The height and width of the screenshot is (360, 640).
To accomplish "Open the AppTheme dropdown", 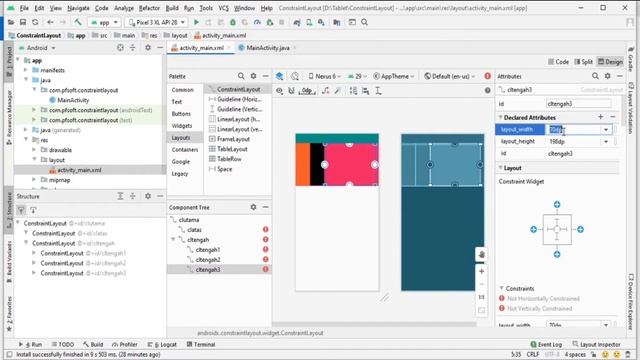I will pyautogui.click(x=393, y=76).
